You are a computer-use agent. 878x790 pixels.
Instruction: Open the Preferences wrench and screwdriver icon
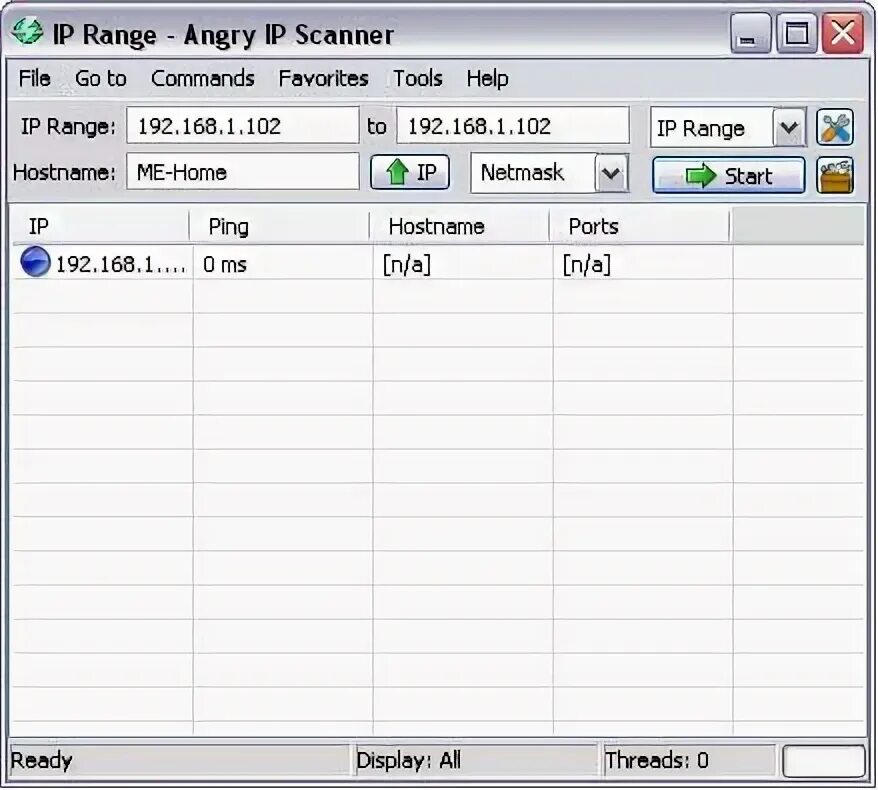click(x=834, y=127)
